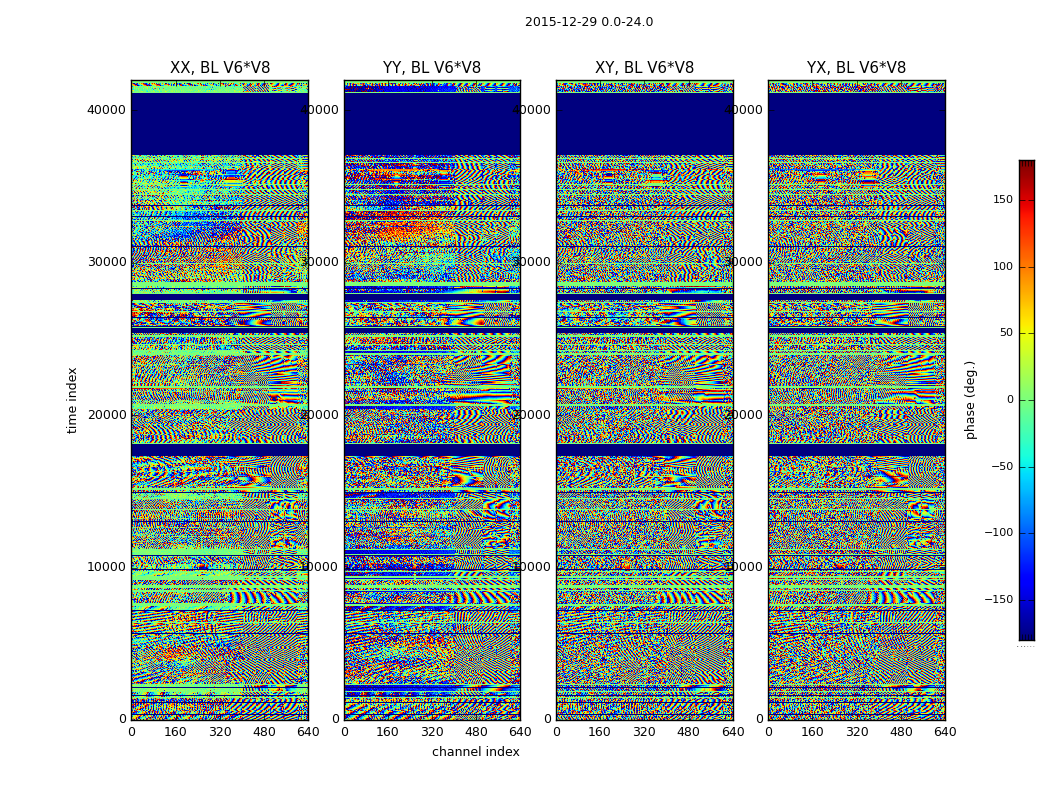Click the colorbar tick label '−100'
The height and width of the screenshot is (800, 1050).
point(998,533)
